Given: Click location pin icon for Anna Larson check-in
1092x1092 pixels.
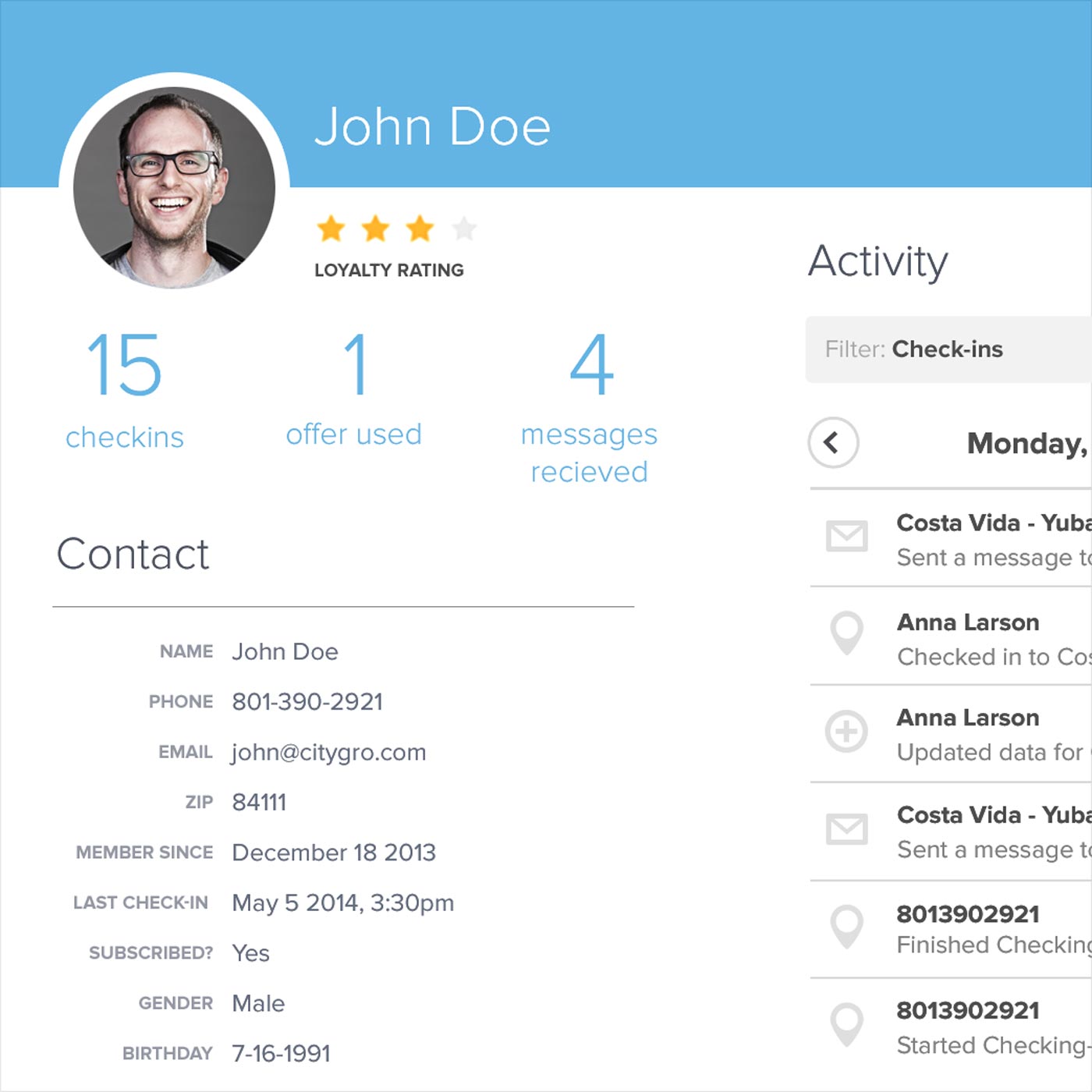Looking at the screenshot, I should click(x=846, y=633).
